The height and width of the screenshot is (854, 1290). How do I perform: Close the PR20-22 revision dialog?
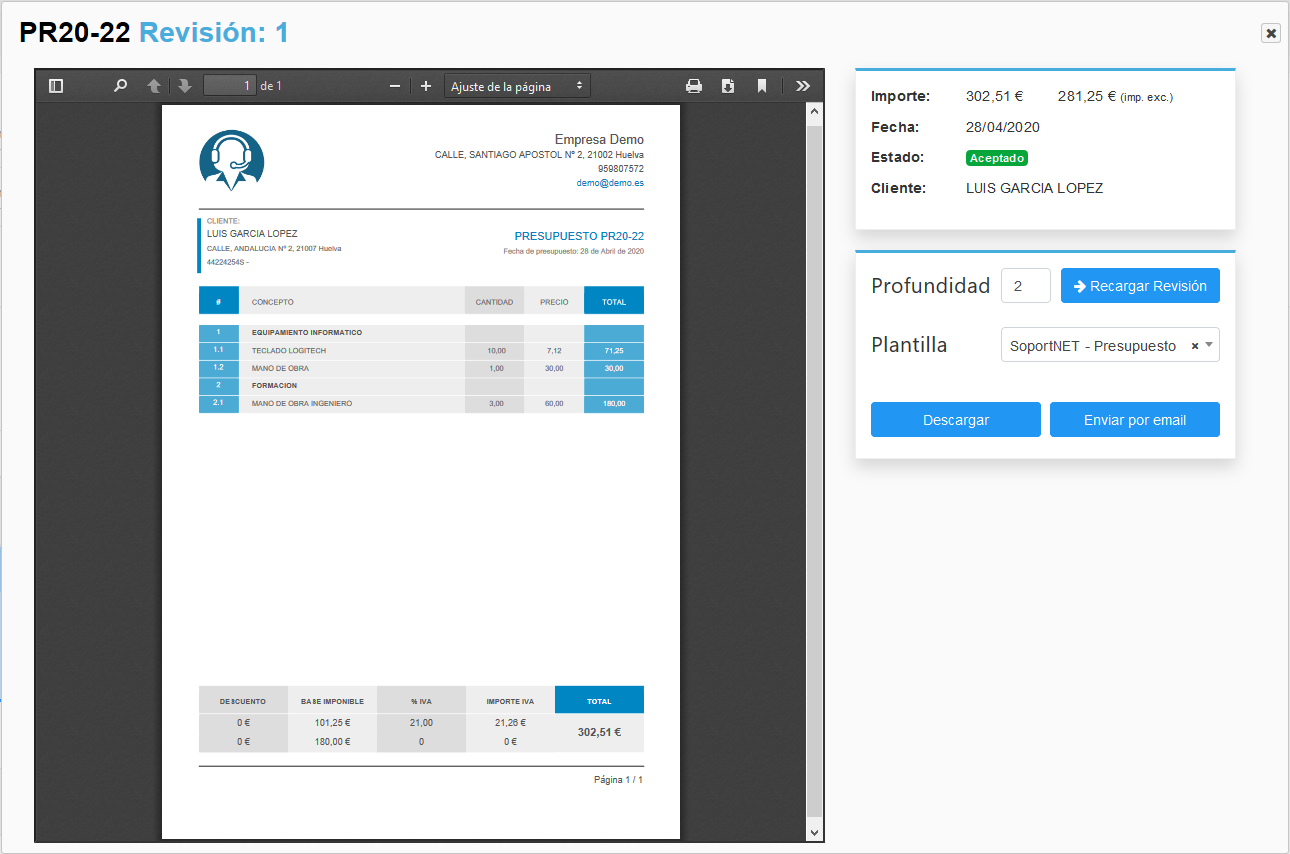coord(1271,33)
